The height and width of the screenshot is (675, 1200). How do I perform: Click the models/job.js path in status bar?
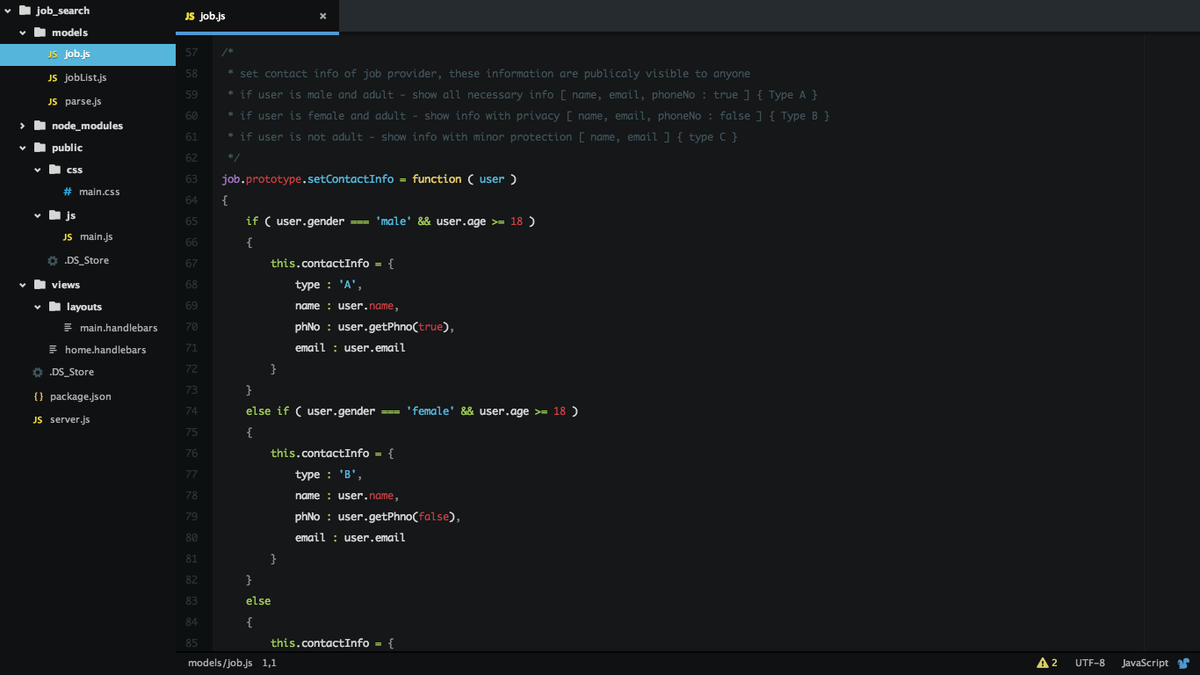click(220, 663)
